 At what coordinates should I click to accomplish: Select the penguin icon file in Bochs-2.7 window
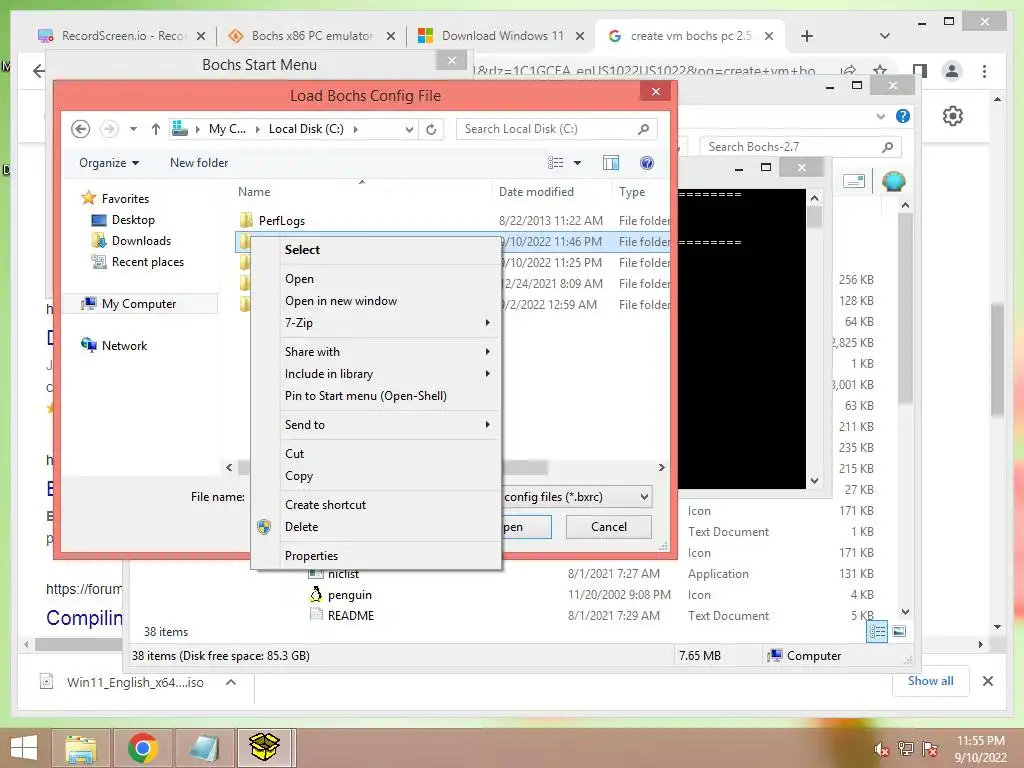[349, 595]
